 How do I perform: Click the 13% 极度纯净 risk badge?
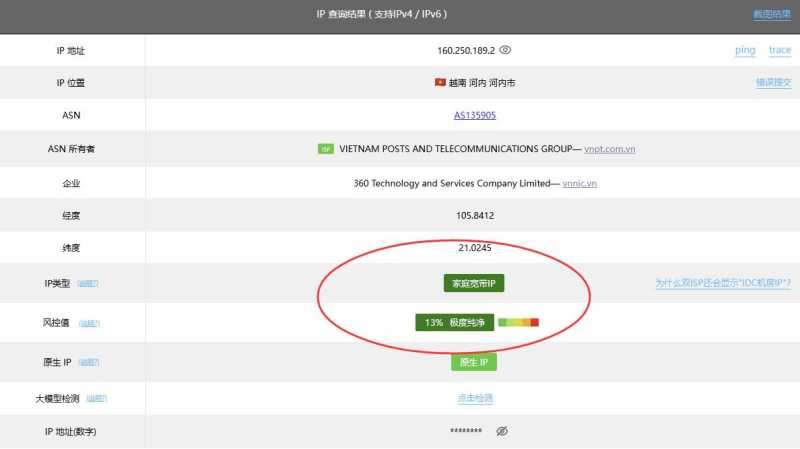click(x=453, y=322)
